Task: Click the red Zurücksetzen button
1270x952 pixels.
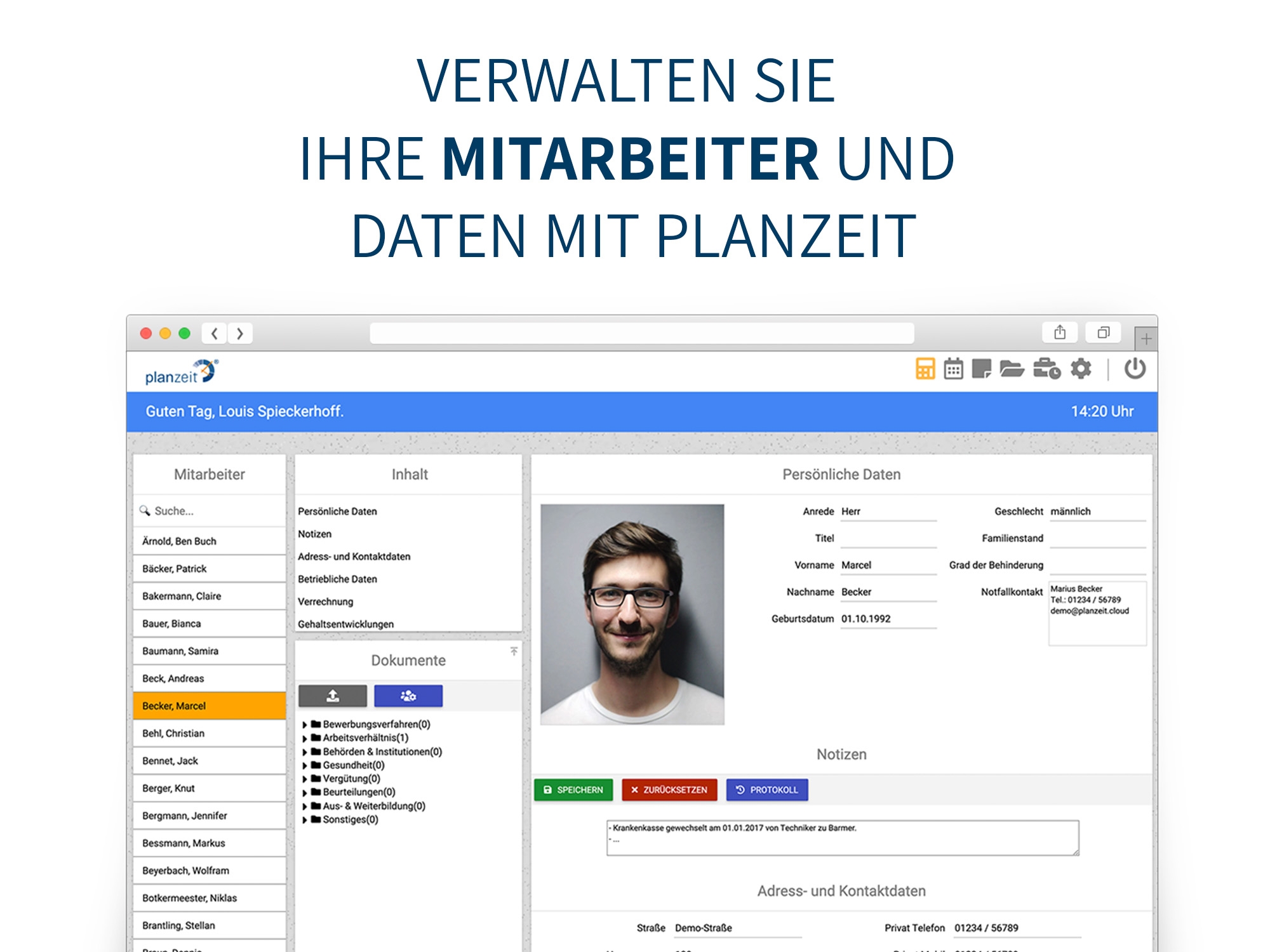Action: click(x=669, y=790)
